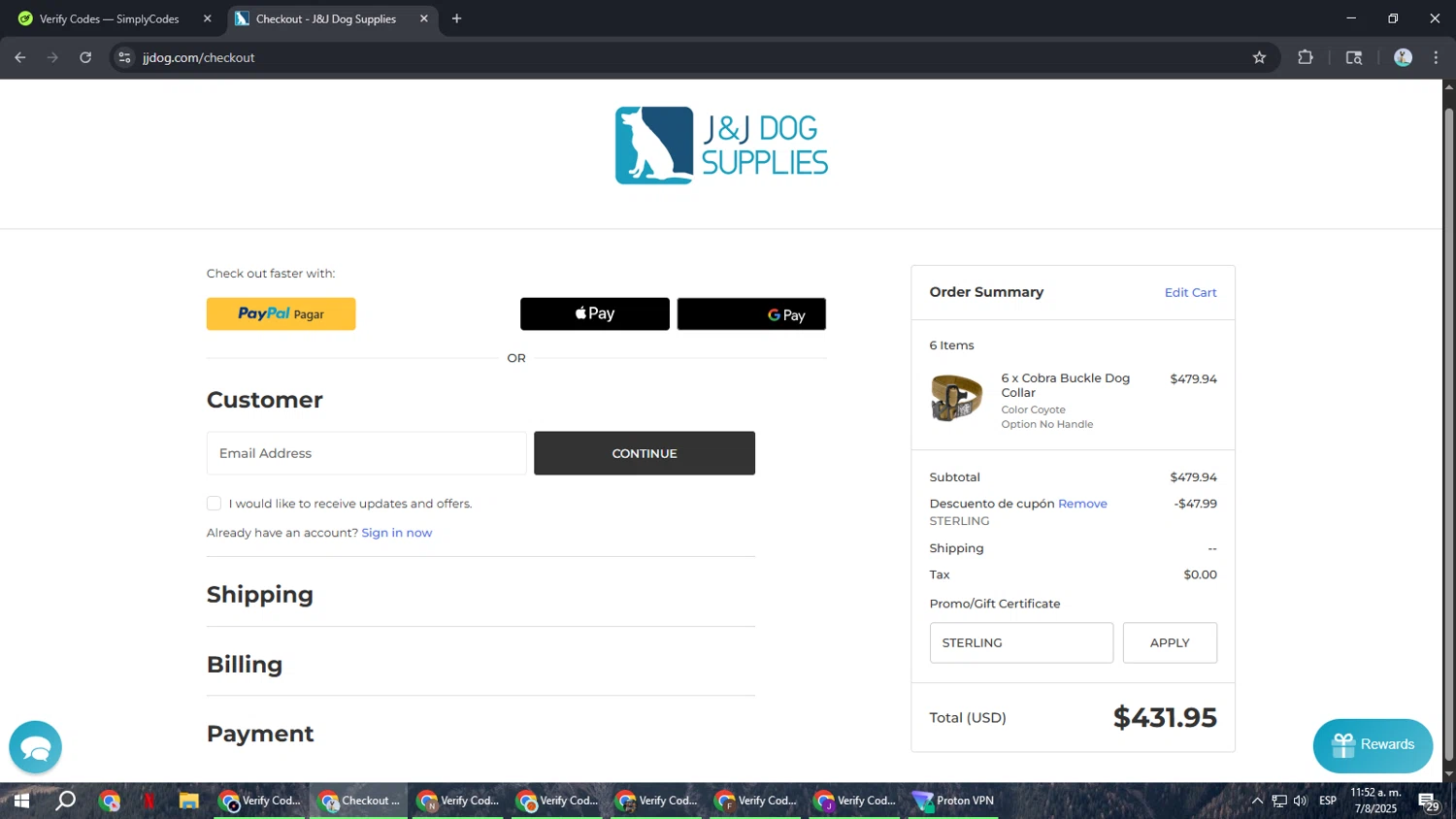
Task: Remove the STERLING coupon discount
Action: pyautogui.click(x=1082, y=504)
